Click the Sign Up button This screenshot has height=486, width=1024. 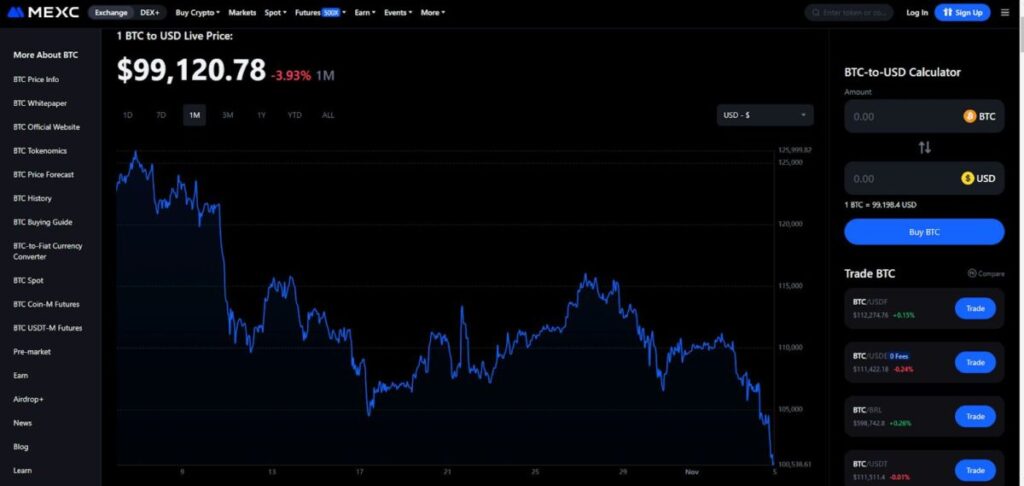[963, 12]
